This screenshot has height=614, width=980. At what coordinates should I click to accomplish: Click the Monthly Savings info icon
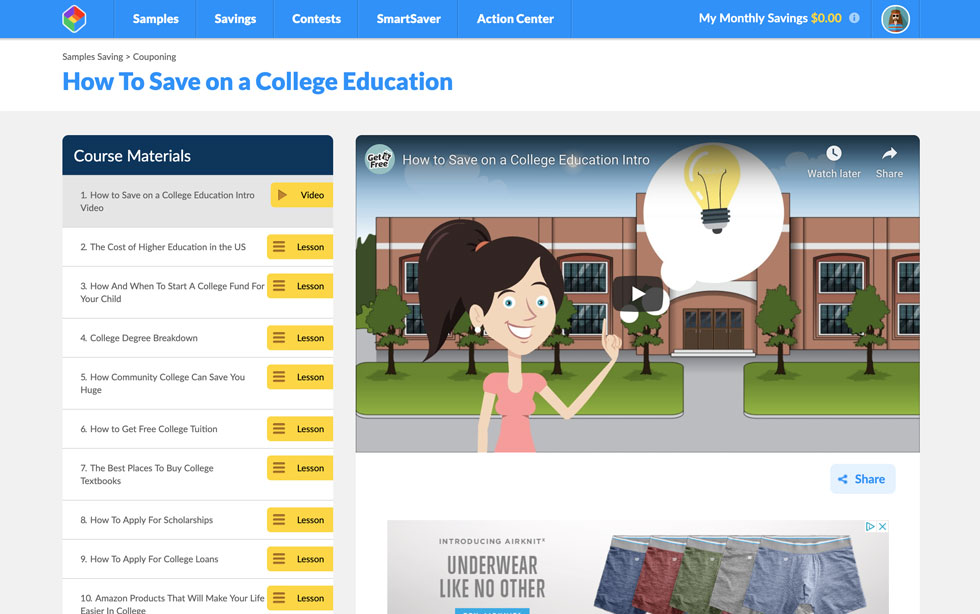(x=854, y=19)
